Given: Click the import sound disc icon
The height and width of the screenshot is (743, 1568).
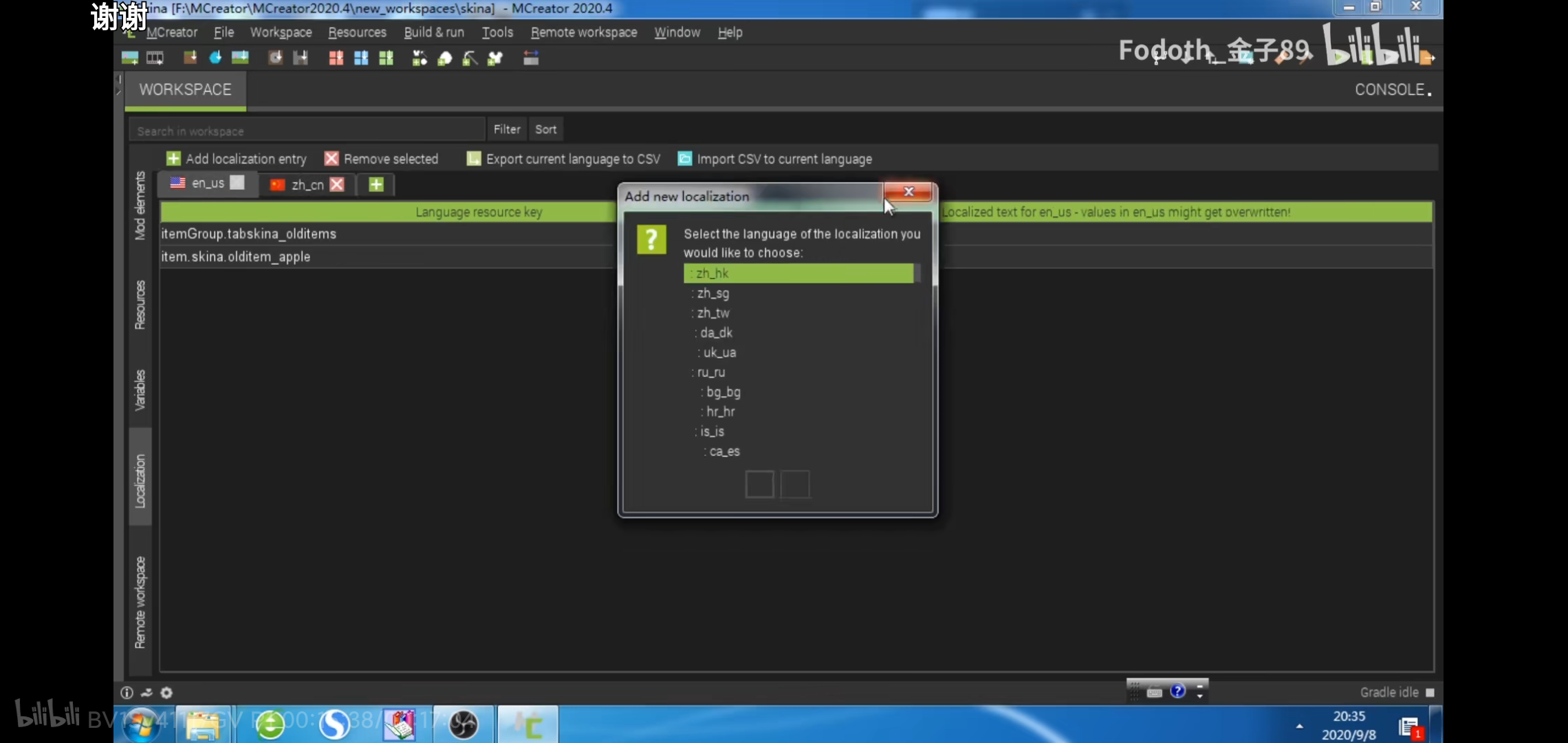Looking at the screenshot, I should coord(275,58).
